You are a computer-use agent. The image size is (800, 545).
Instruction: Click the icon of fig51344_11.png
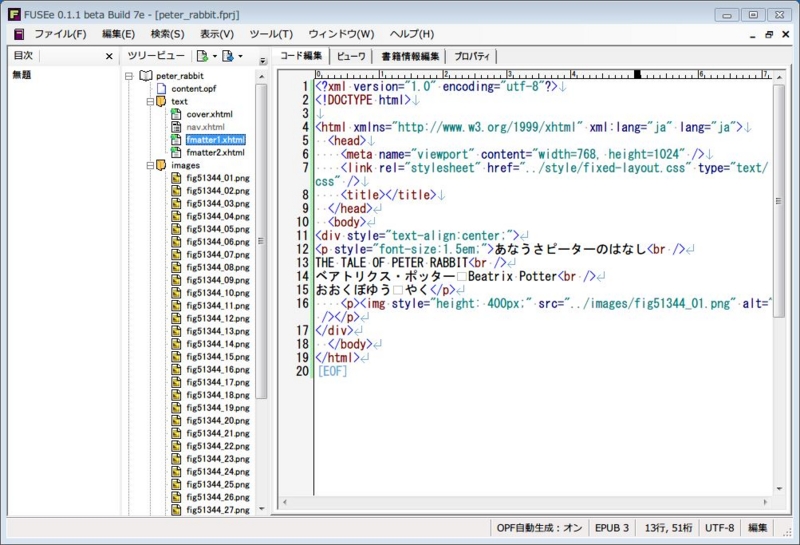point(176,305)
